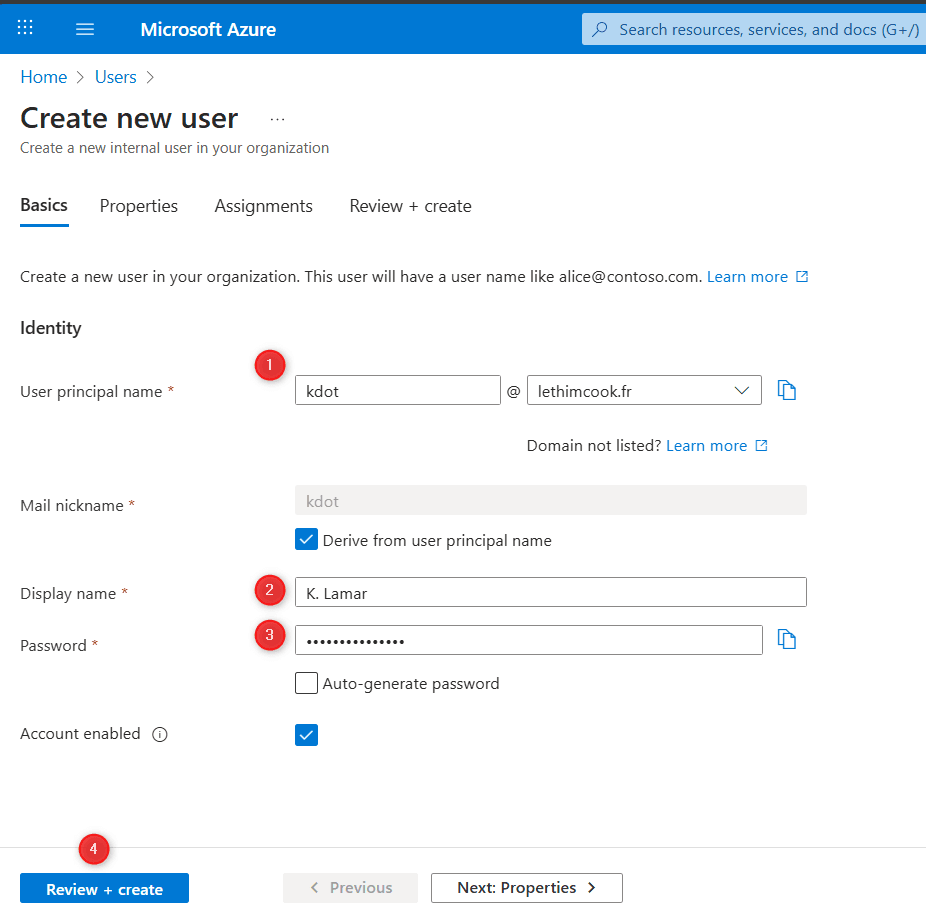
Task: Copy the password to clipboard
Action: (x=787, y=640)
